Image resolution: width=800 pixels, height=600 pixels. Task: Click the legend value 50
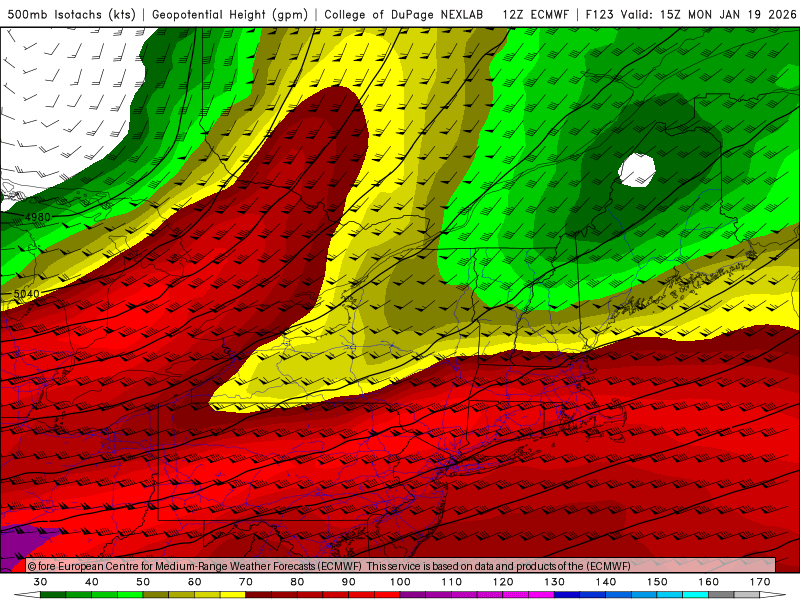click(143, 582)
